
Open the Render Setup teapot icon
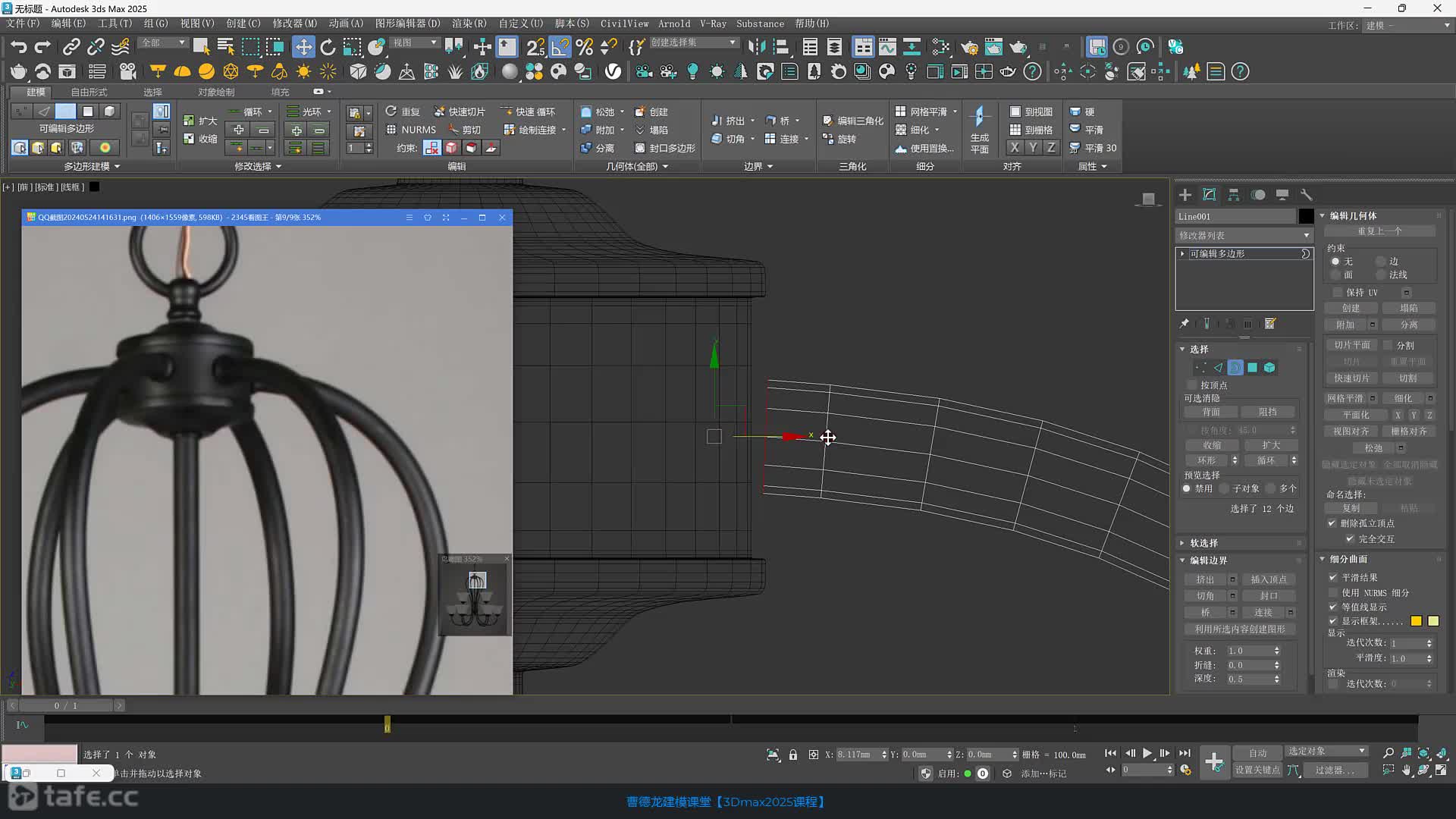tap(969, 47)
